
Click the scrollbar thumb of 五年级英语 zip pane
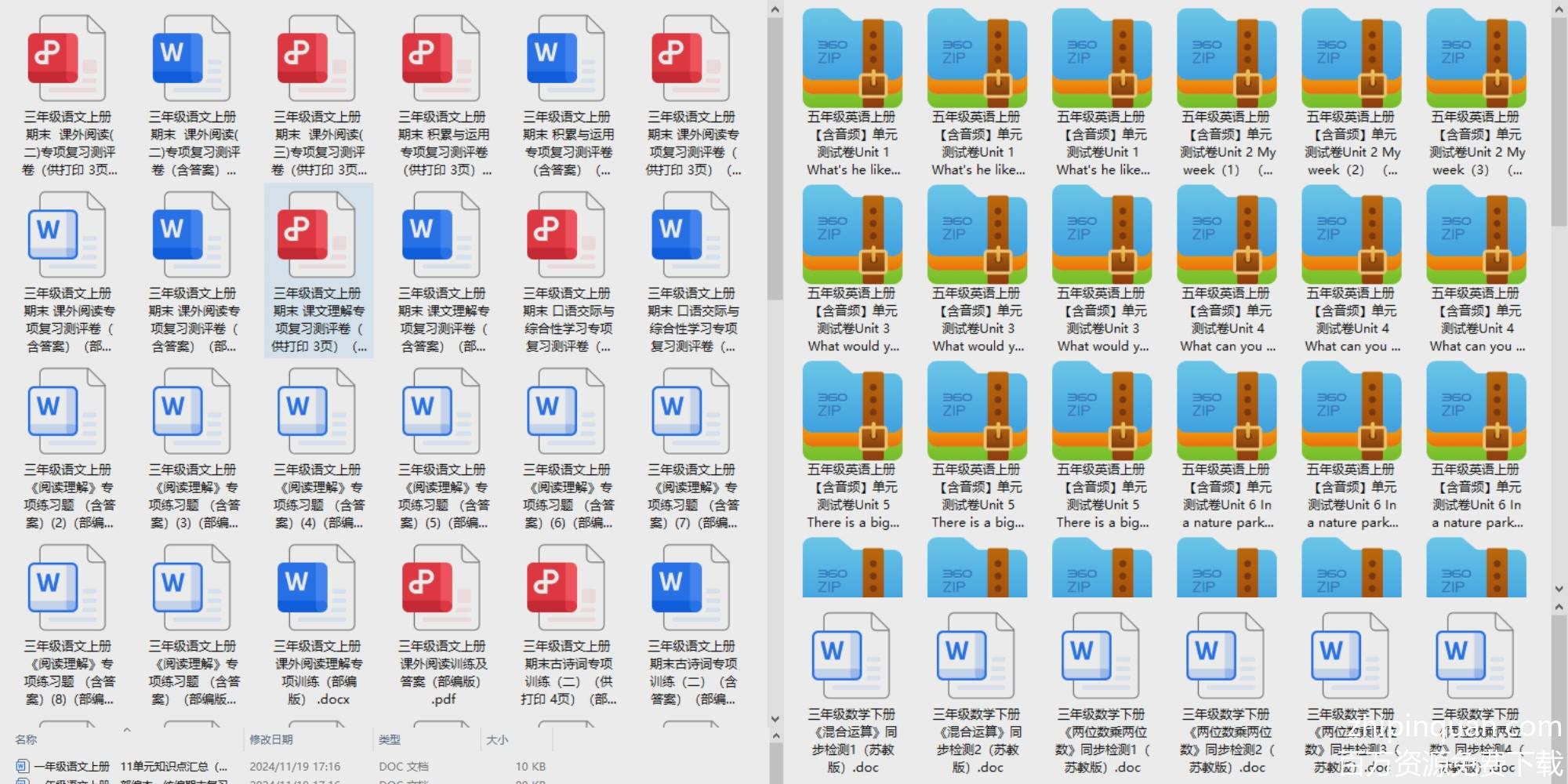pos(1559,122)
